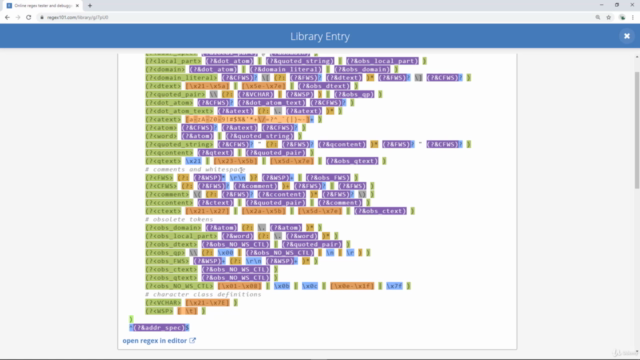
Task: Click the (?<obs_dtext> group name
Action: 171,244
